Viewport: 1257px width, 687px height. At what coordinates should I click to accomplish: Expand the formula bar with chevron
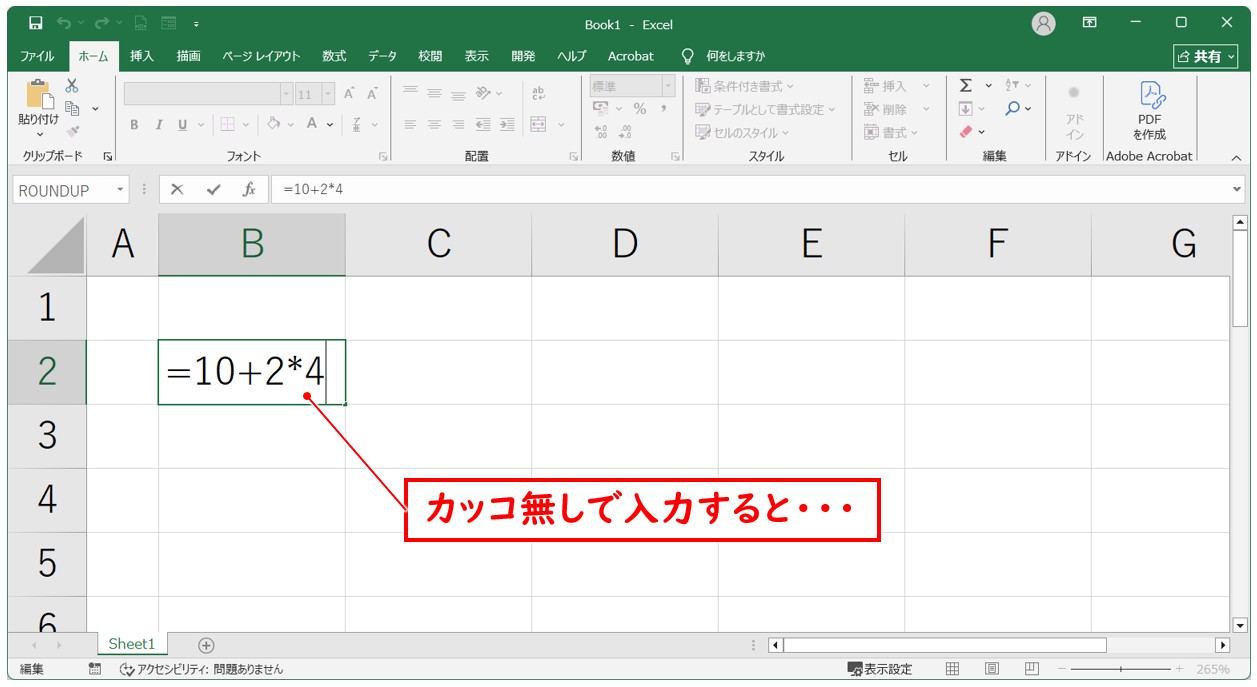1237,190
